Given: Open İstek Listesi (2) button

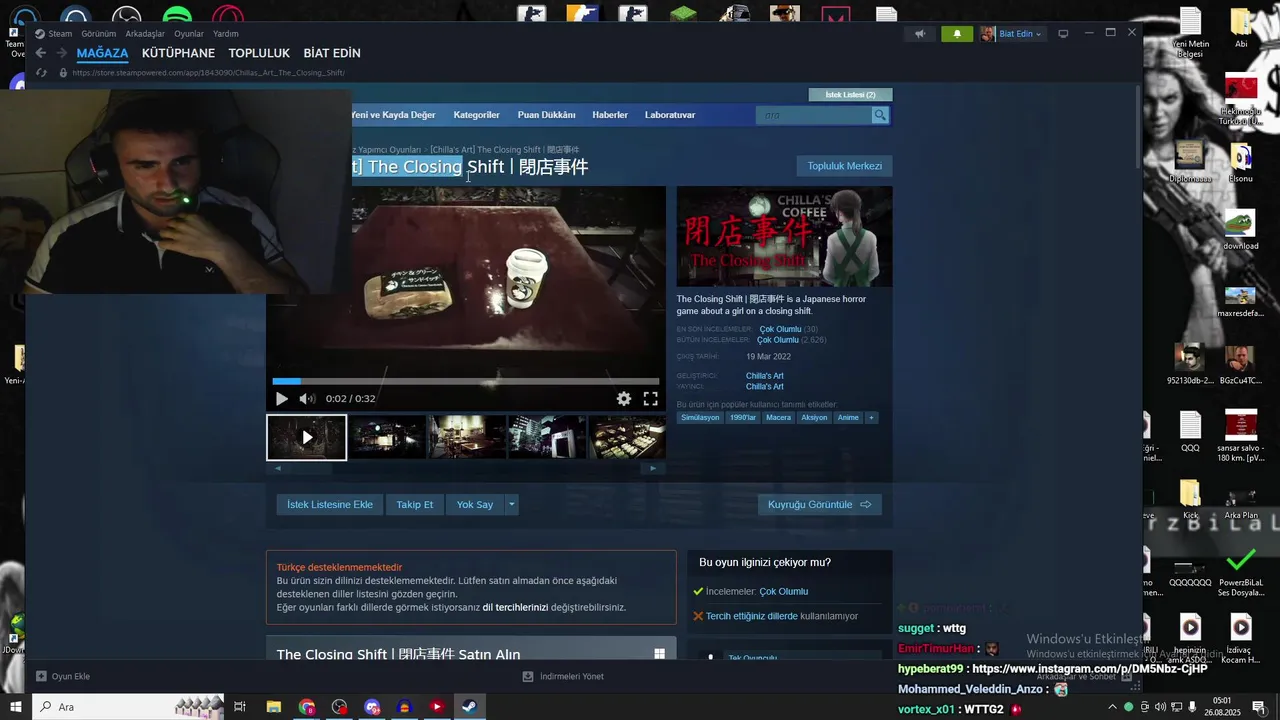Looking at the screenshot, I should [850, 95].
